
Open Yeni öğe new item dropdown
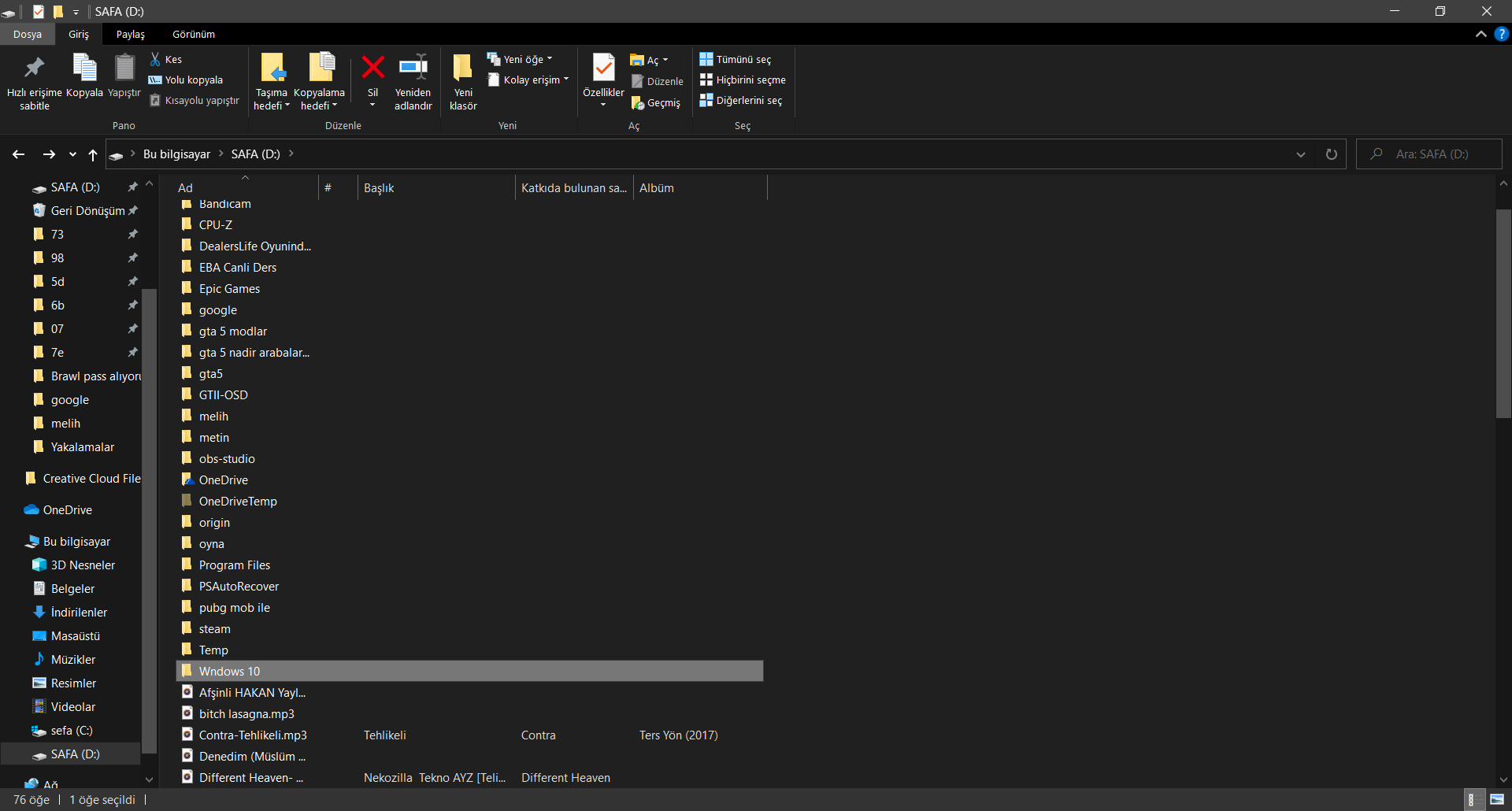point(521,59)
